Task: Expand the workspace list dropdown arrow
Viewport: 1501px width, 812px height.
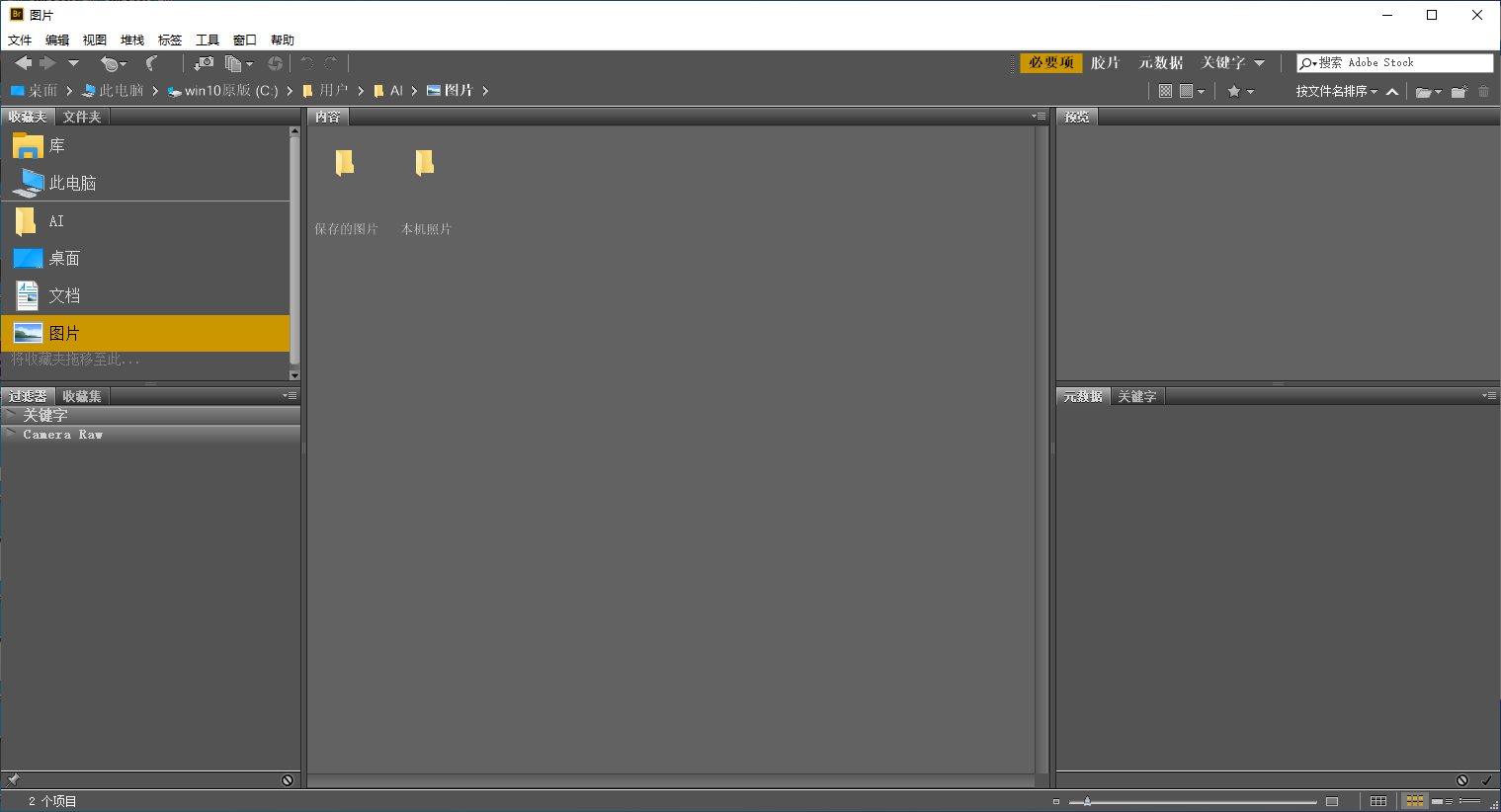Action: tap(1259, 63)
